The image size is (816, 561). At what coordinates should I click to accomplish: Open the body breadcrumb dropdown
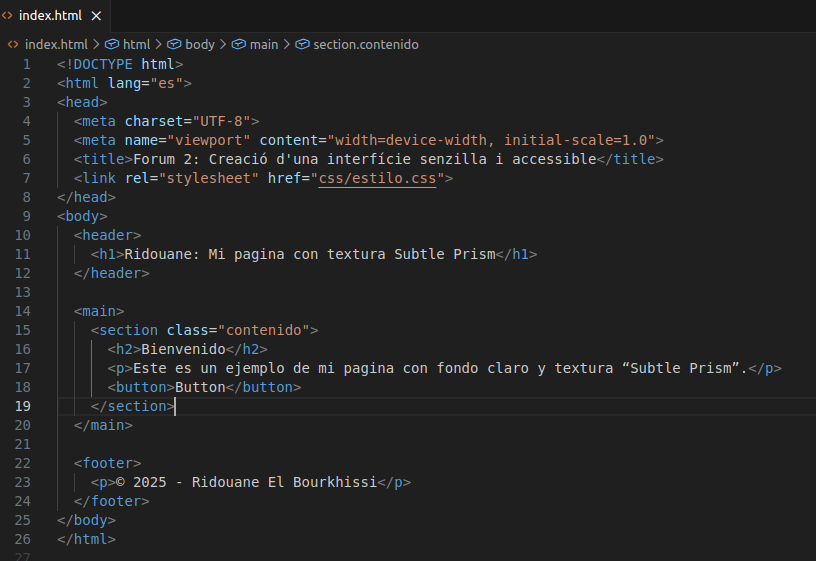point(199,44)
